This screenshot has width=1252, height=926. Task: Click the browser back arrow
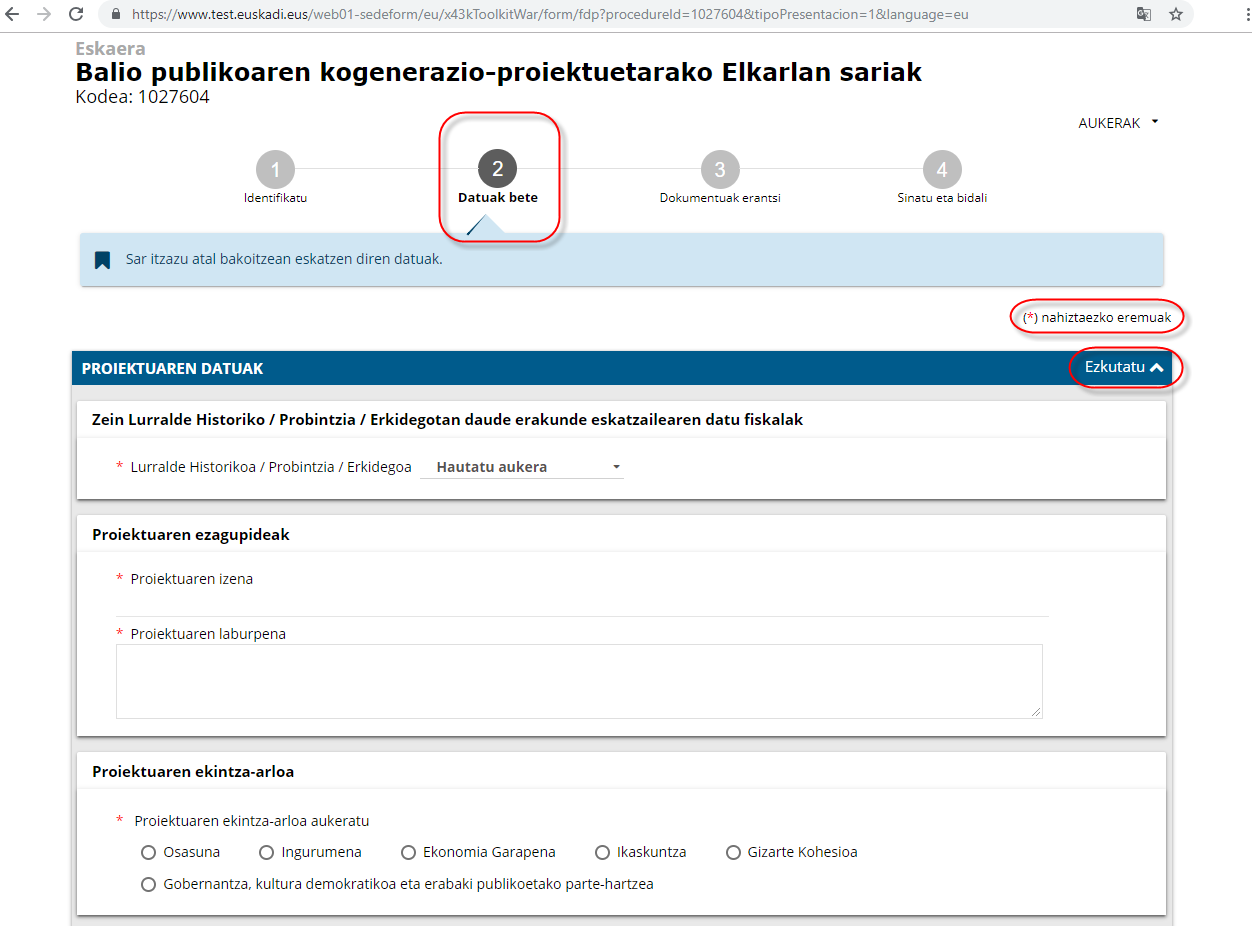pos(13,14)
